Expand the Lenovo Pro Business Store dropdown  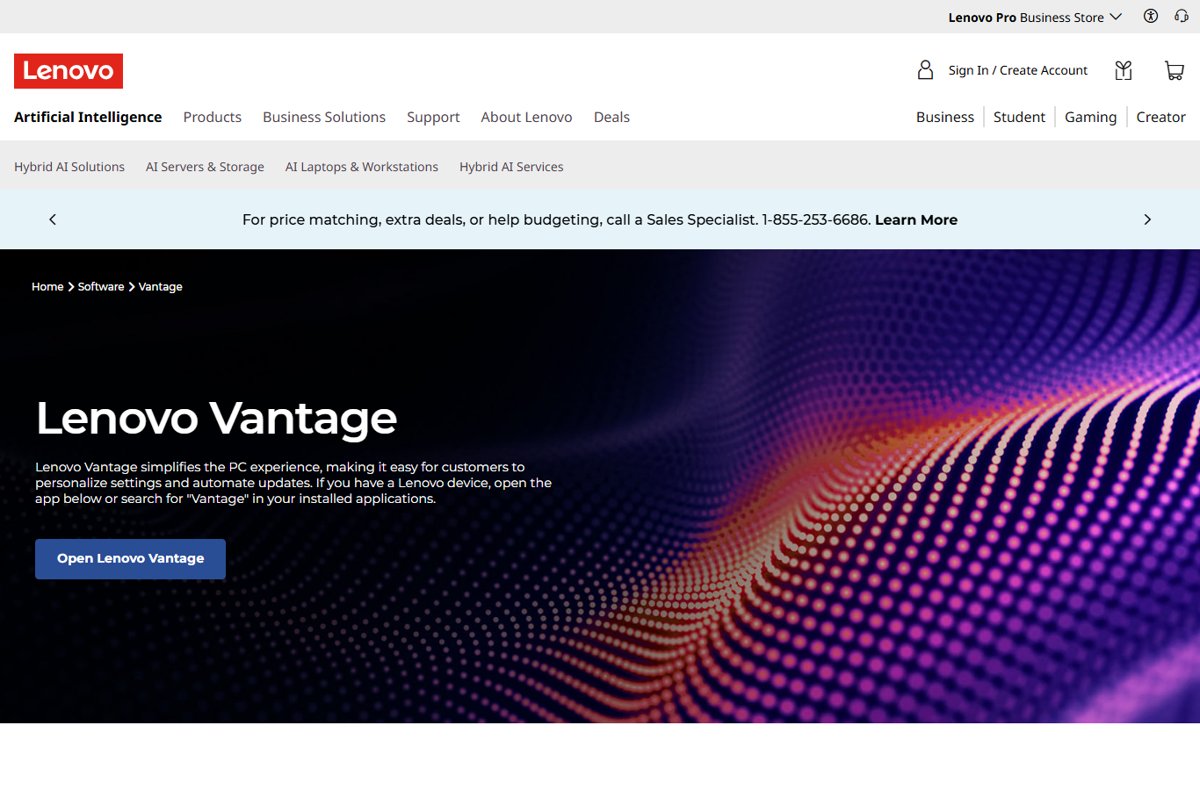[x=1035, y=17]
